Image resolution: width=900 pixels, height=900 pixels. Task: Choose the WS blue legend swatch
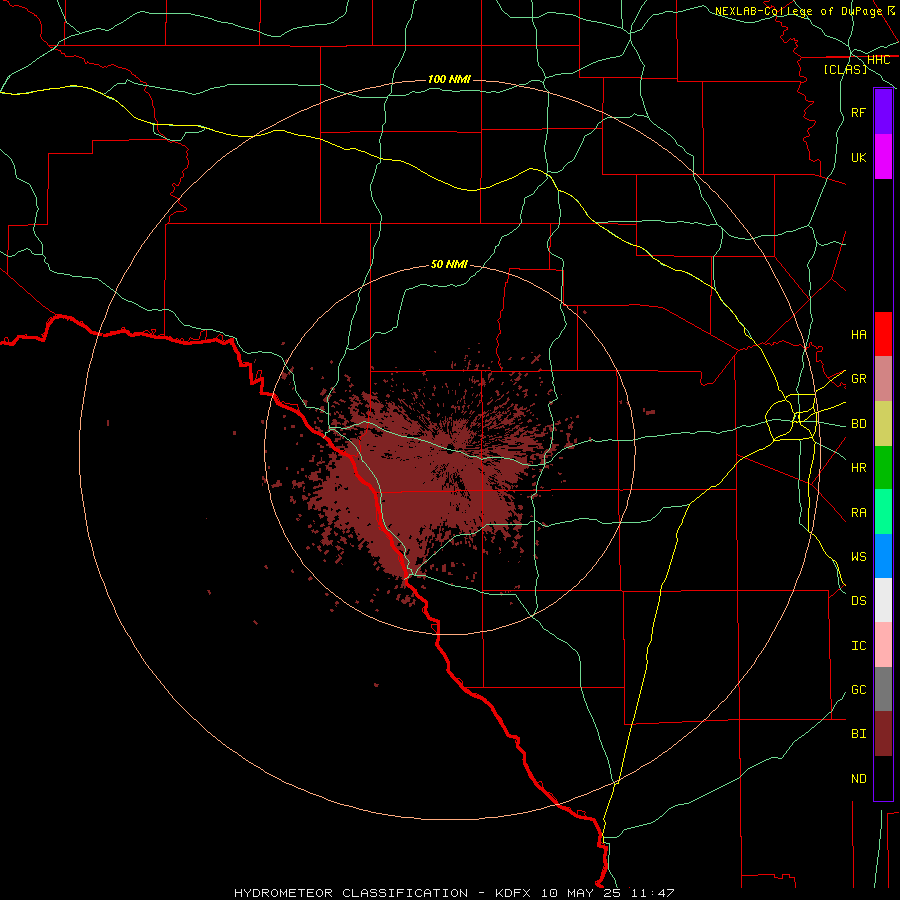pos(883,556)
